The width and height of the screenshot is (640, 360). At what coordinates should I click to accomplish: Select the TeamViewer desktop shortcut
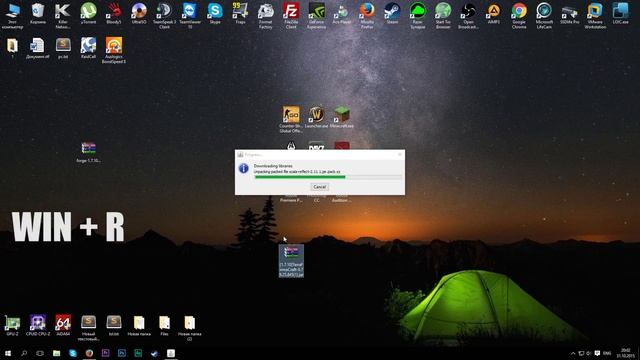[190, 16]
